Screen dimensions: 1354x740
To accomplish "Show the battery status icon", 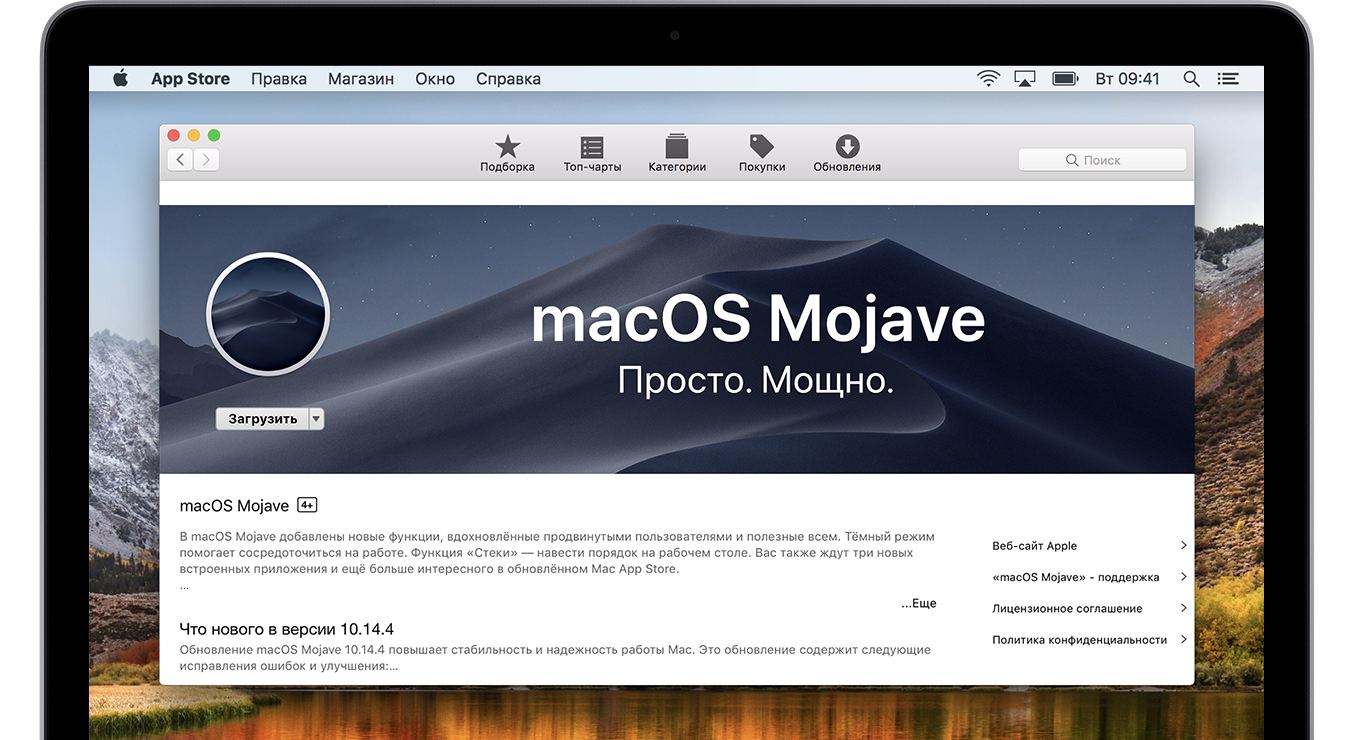I will (x=1065, y=78).
